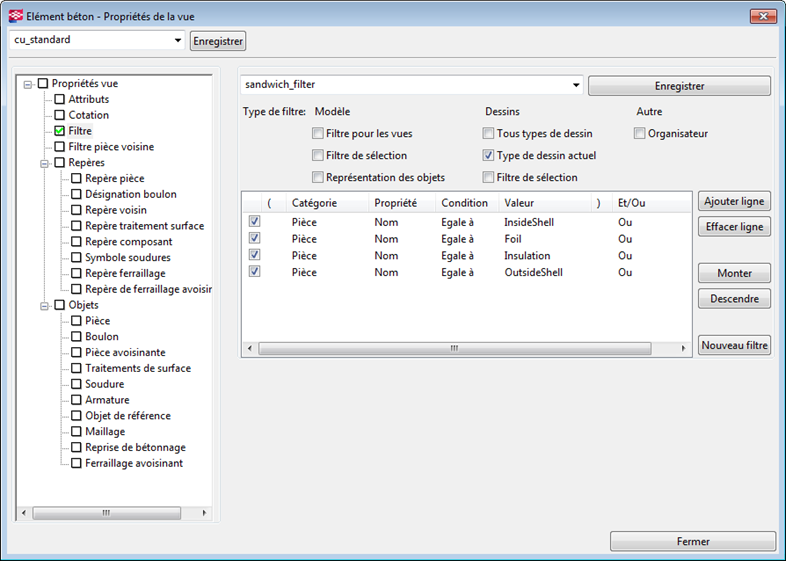Open the Armature object settings
The image size is (786, 561).
point(107,400)
